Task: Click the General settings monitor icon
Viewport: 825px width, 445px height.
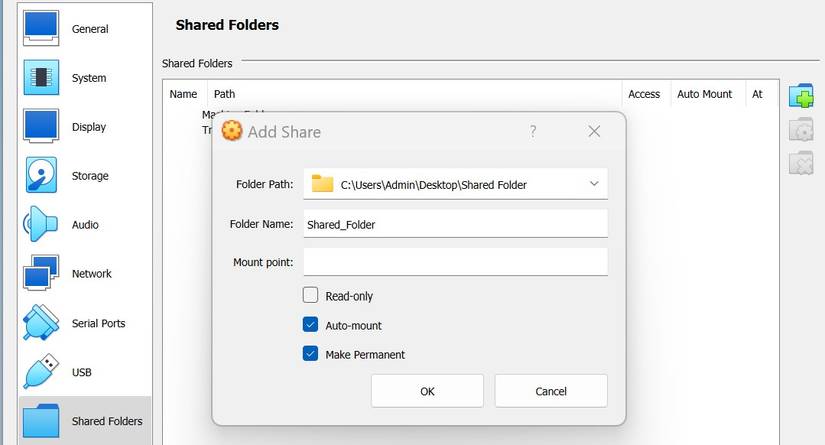Action: [x=41, y=29]
